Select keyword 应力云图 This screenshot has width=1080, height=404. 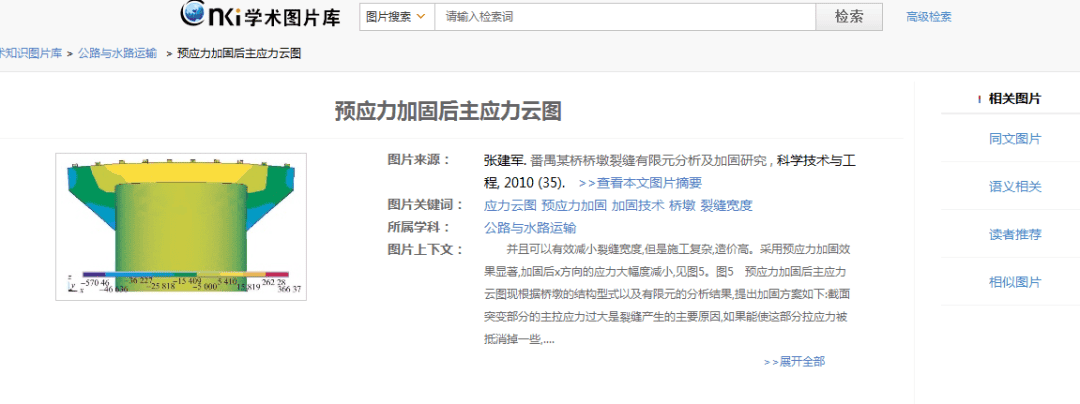[x=510, y=205]
